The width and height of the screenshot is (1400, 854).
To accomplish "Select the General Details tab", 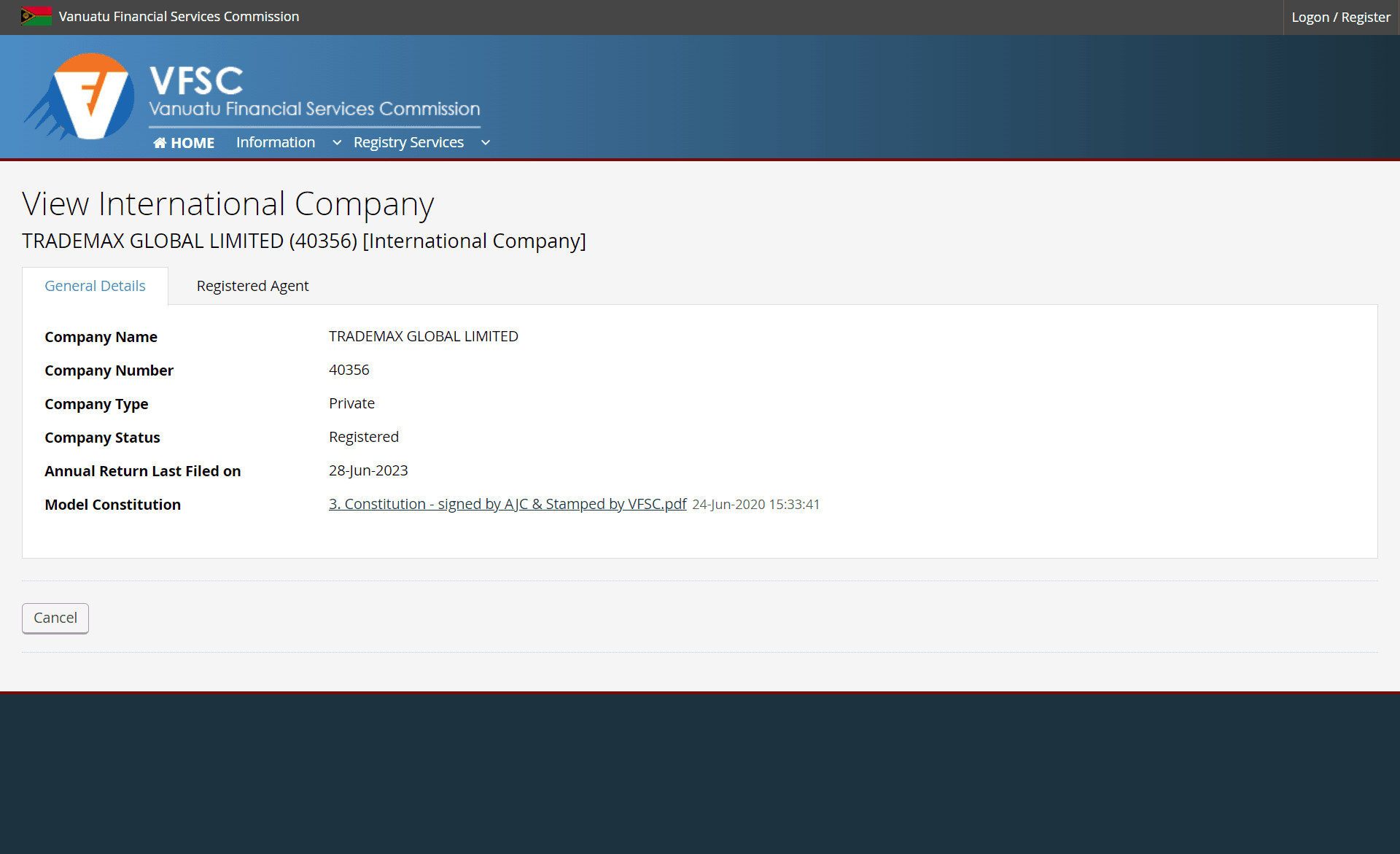I will [x=95, y=286].
